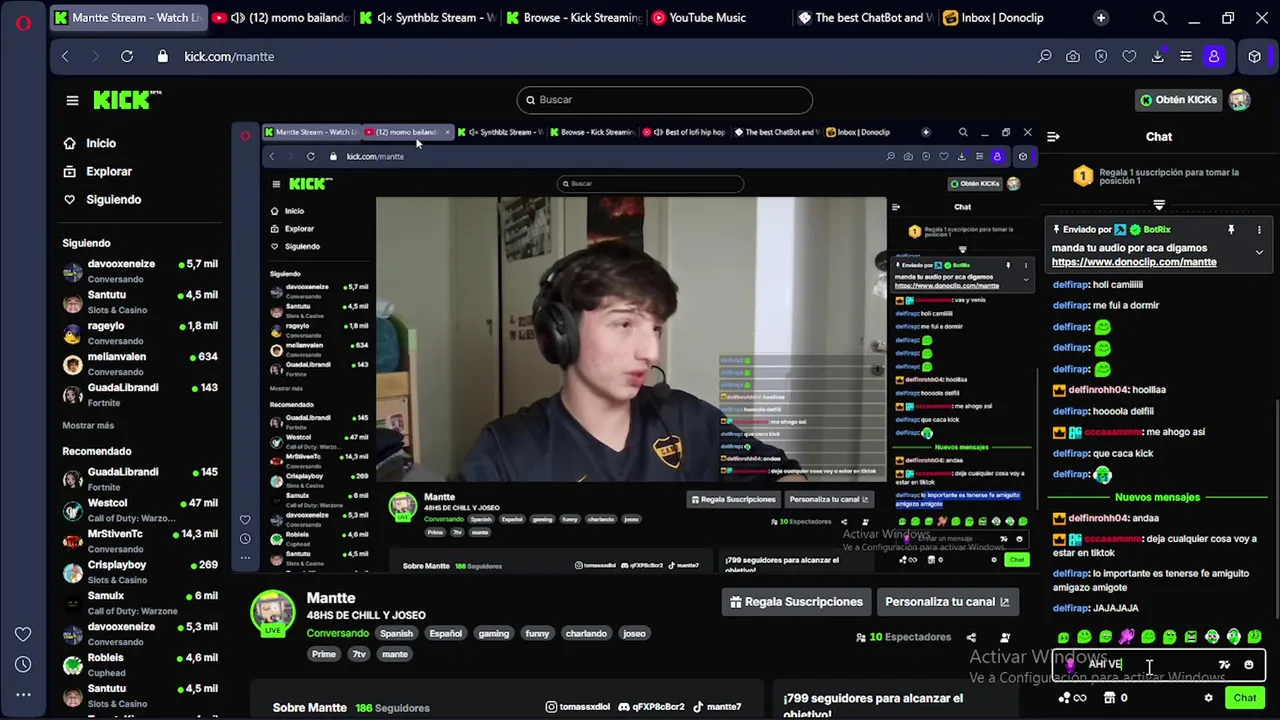Click Personaliza tu canal button
Screen dimensions: 1280x720
pos(948,602)
